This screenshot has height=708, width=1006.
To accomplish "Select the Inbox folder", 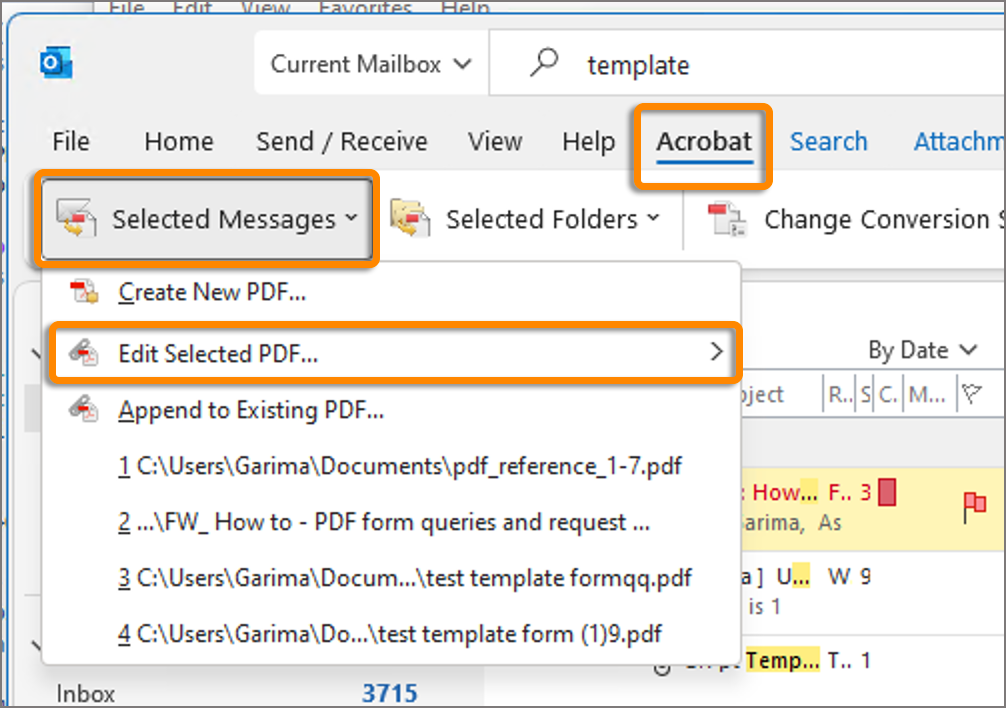I will pyautogui.click(x=86, y=693).
